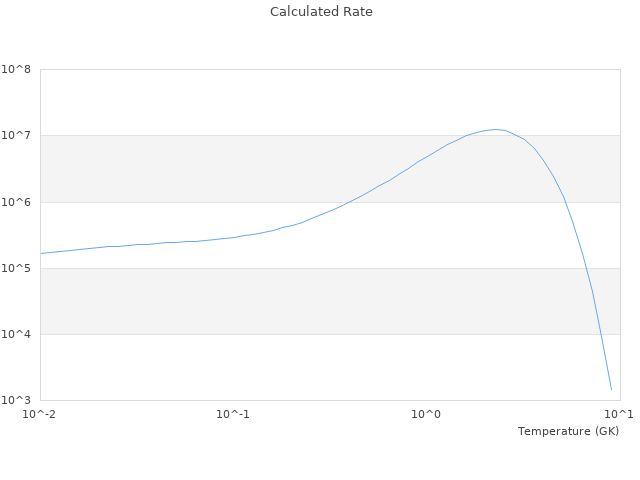Screen dimensions: 640x480
Task: Pick the 10^4 y-axis label
Action: click(x=17, y=334)
